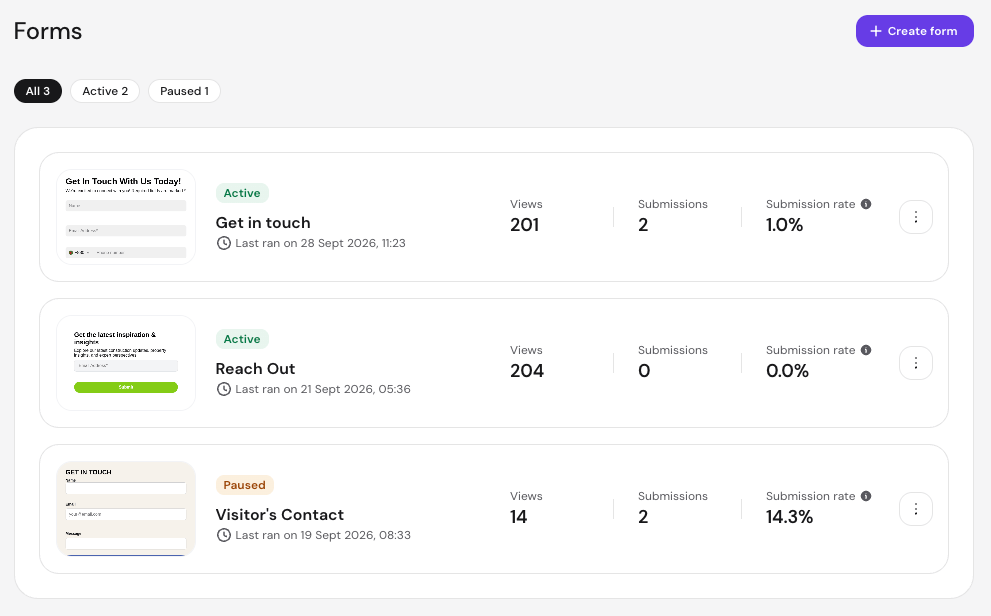The height and width of the screenshot is (616, 991).
Task: Click 'Last ran on 19 Sept 2026, 08:33'
Action: 323,535
